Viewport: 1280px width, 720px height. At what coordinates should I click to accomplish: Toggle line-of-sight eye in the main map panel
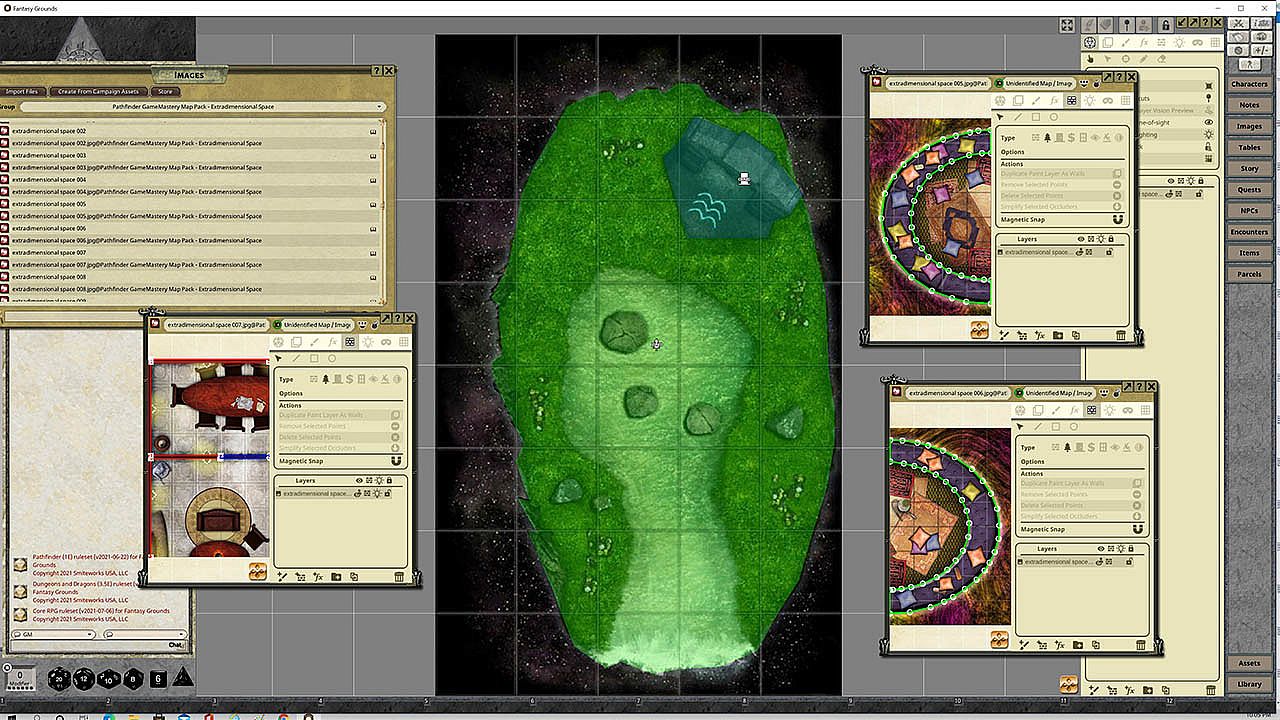click(1209, 122)
